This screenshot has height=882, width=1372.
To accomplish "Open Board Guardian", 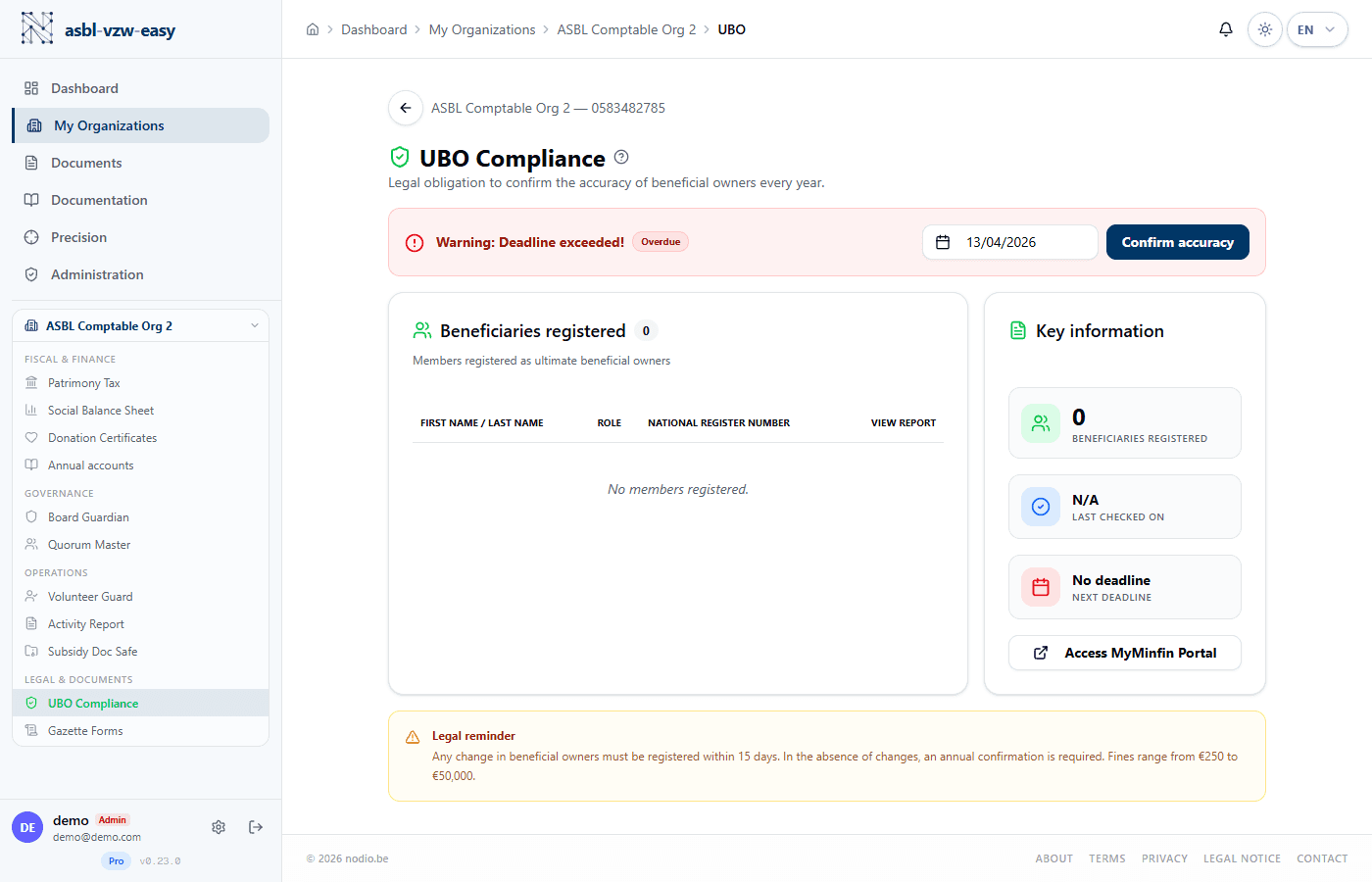I will point(140,517).
